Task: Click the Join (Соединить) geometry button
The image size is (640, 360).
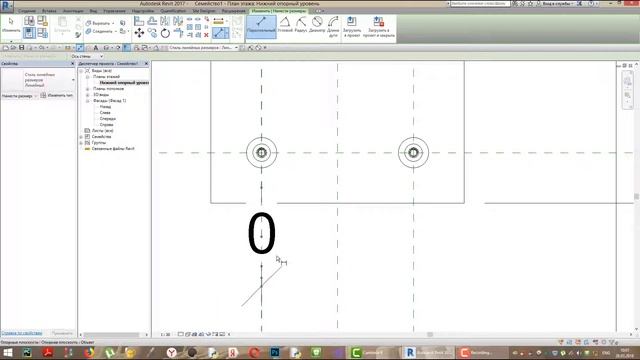Action: (101, 31)
